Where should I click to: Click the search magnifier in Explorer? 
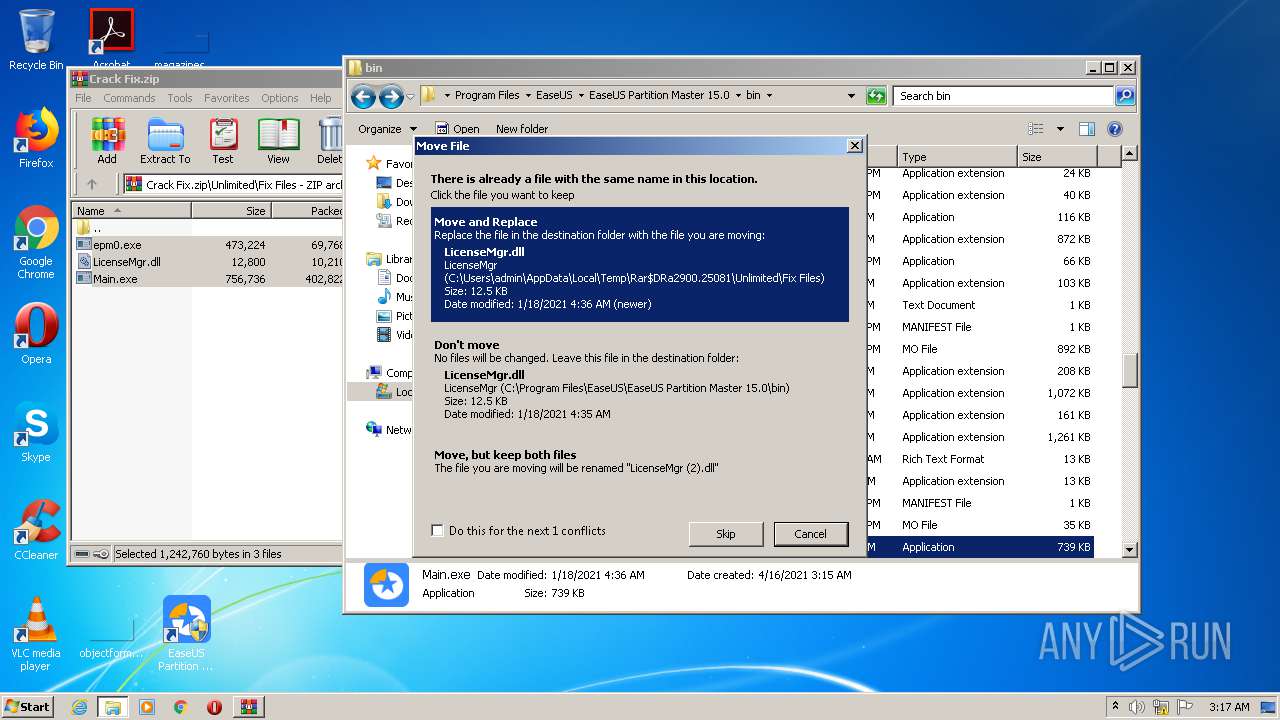(1125, 96)
